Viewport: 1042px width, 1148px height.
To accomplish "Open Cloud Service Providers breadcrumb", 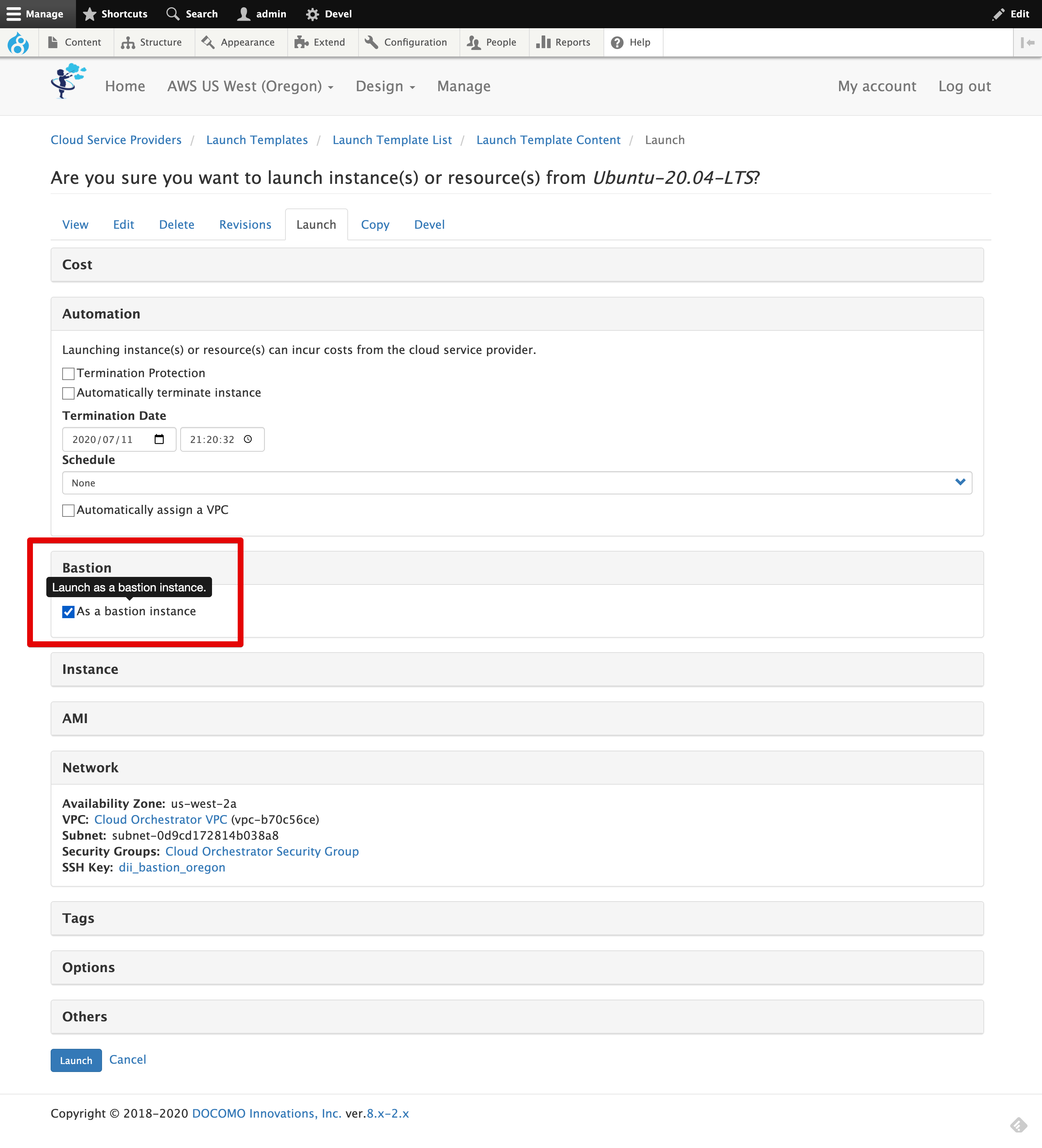I will tap(116, 140).
